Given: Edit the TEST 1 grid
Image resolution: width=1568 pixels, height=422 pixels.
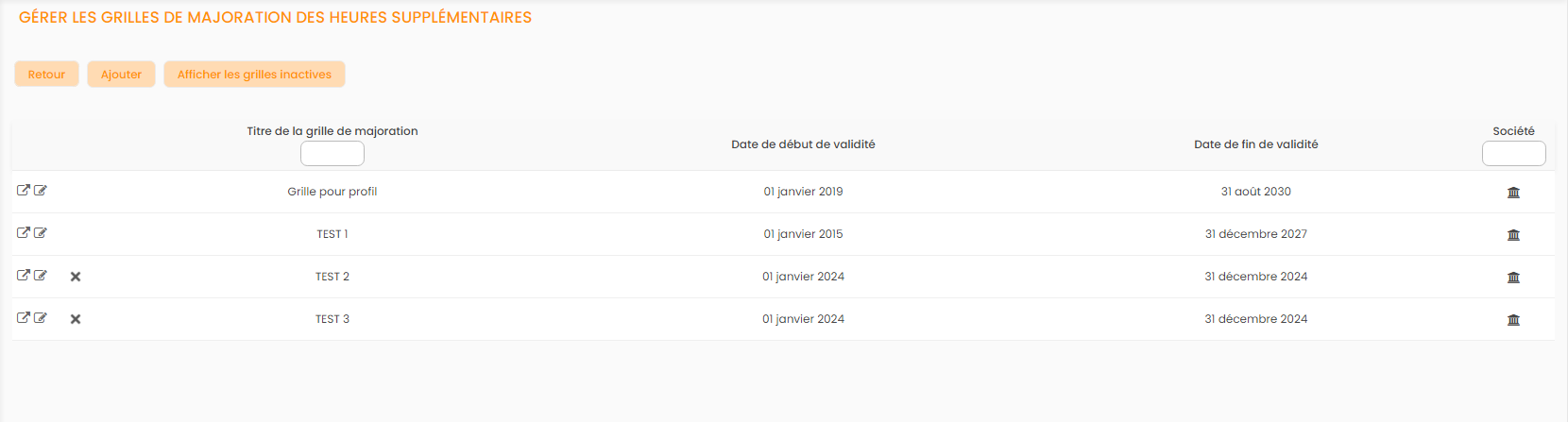Looking at the screenshot, I should tap(41, 233).
